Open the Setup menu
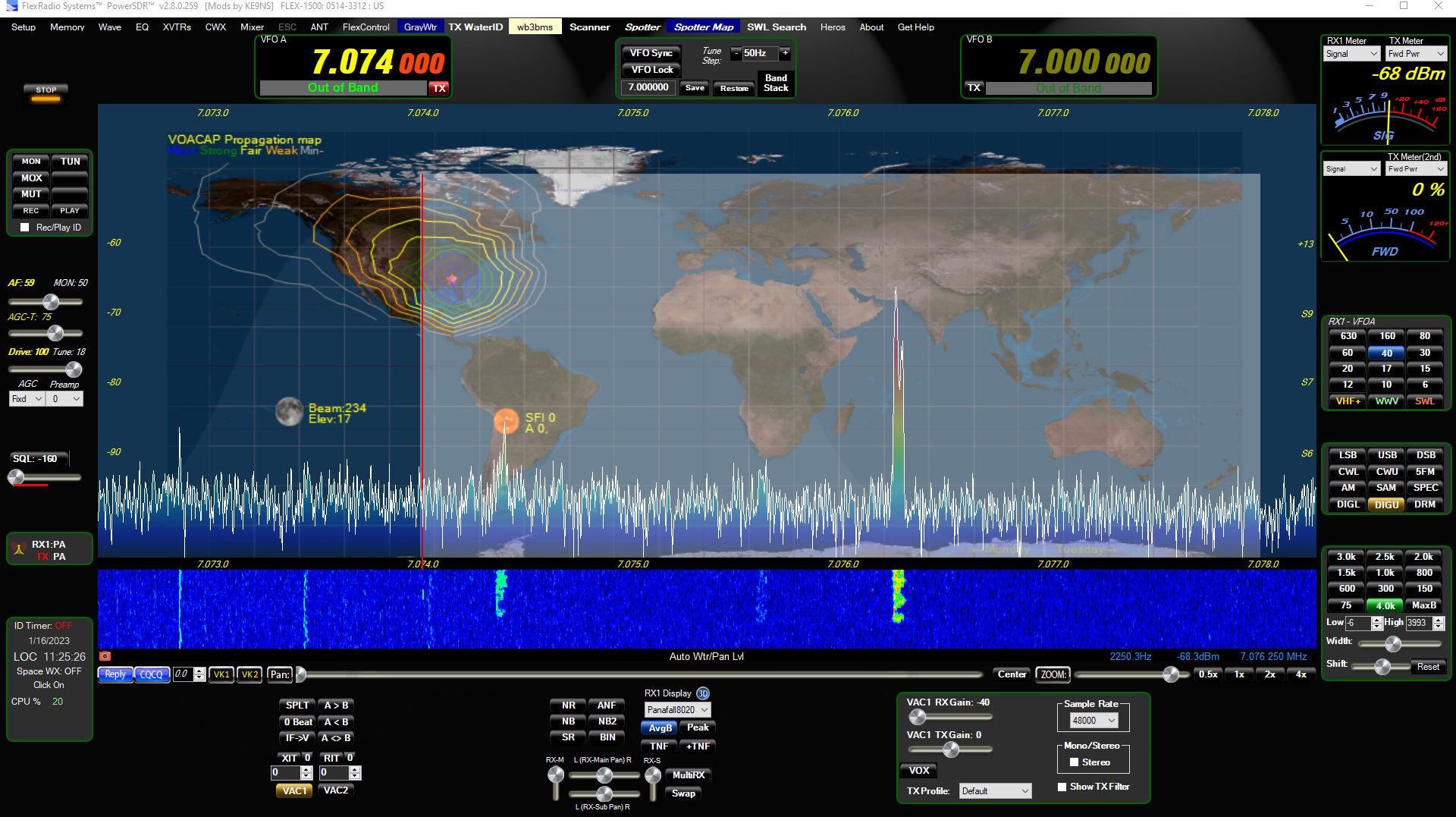The width and height of the screenshot is (1456, 817). click(x=24, y=27)
